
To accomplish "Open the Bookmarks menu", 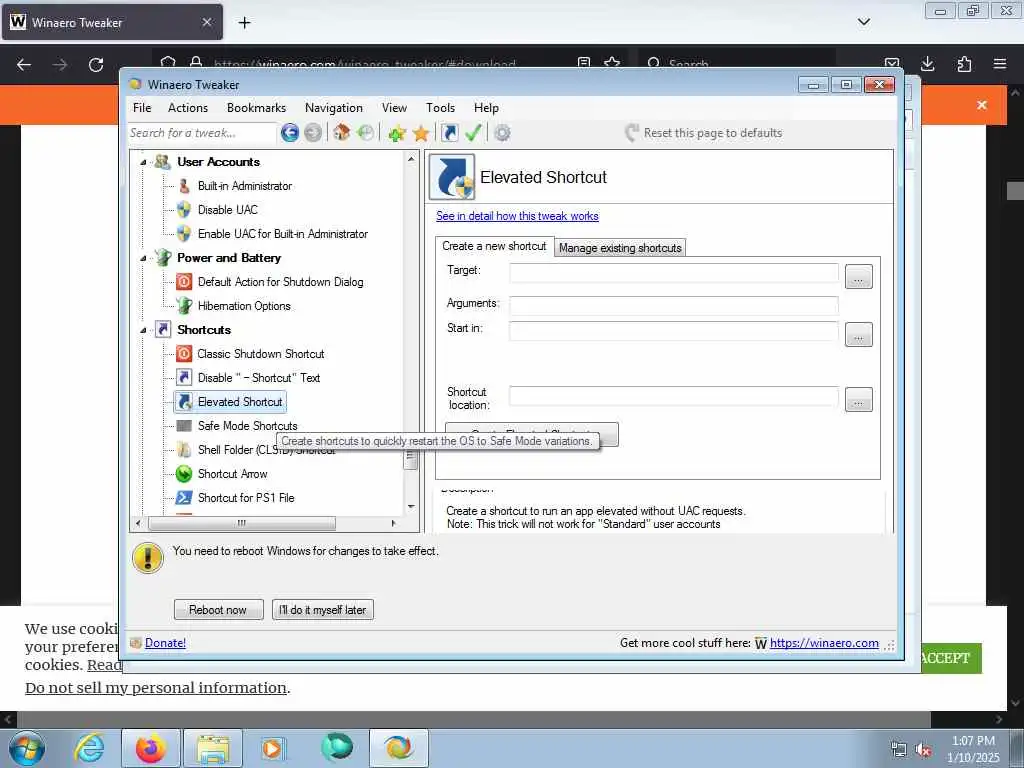I will pos(257,108).
